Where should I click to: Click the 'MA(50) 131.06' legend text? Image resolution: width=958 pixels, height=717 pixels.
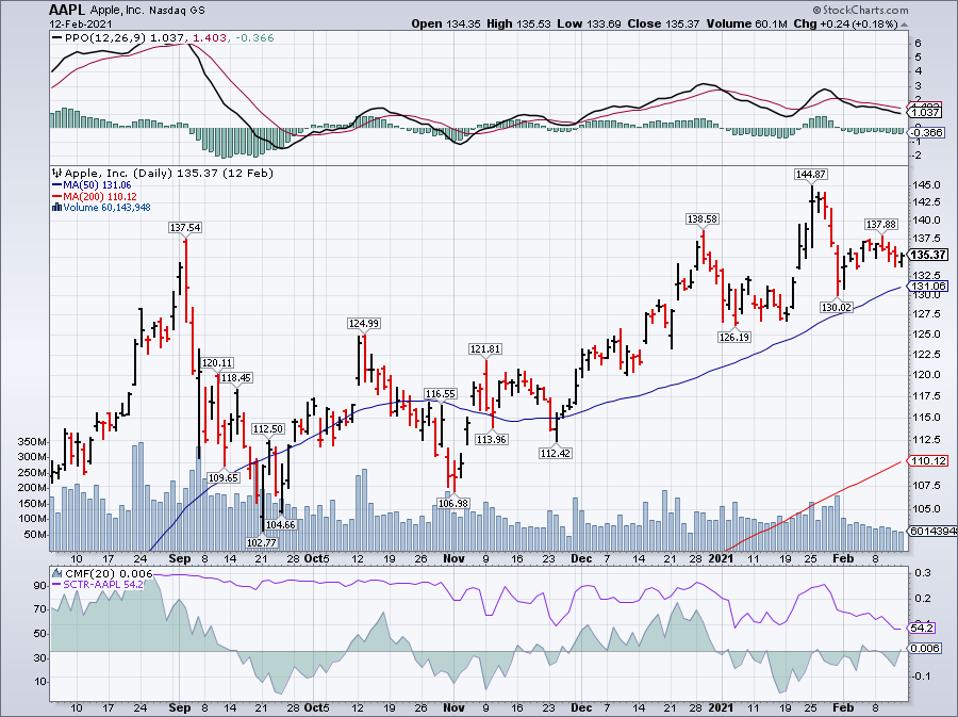pyautogui.click(x=97, y=185)
